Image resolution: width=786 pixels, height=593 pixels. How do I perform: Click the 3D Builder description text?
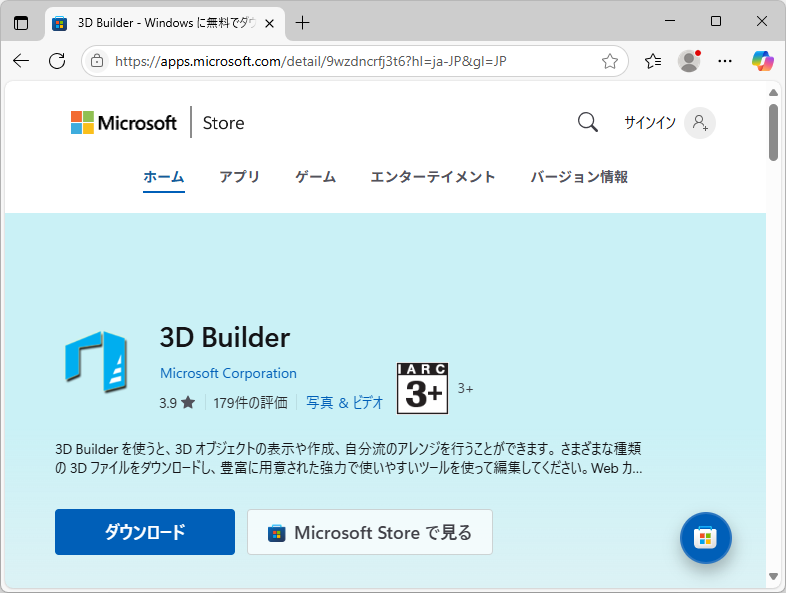click(349, 458)
